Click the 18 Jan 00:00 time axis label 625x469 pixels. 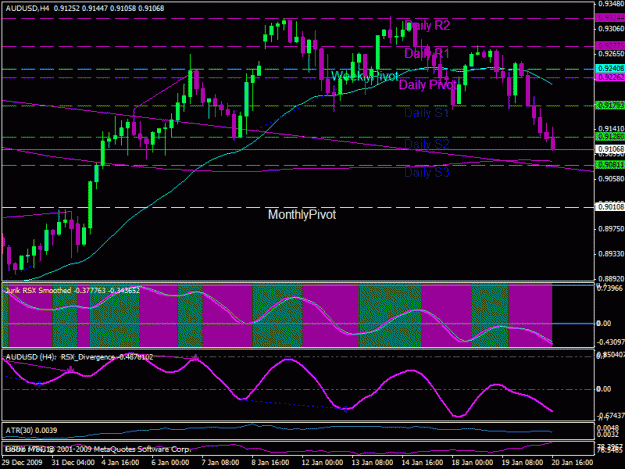473,463
